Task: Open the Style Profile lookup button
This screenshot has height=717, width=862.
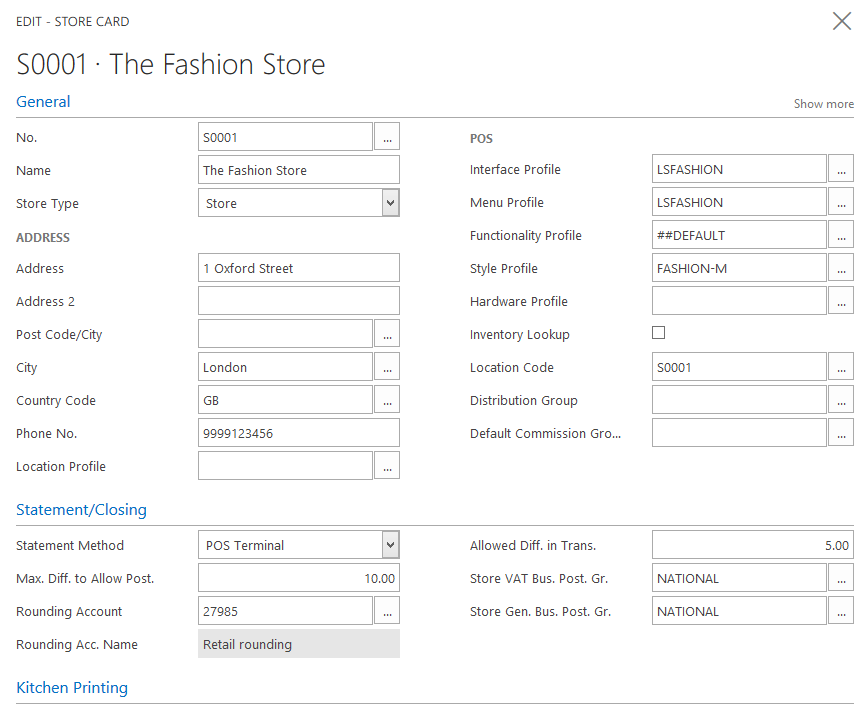Action: 841,268
